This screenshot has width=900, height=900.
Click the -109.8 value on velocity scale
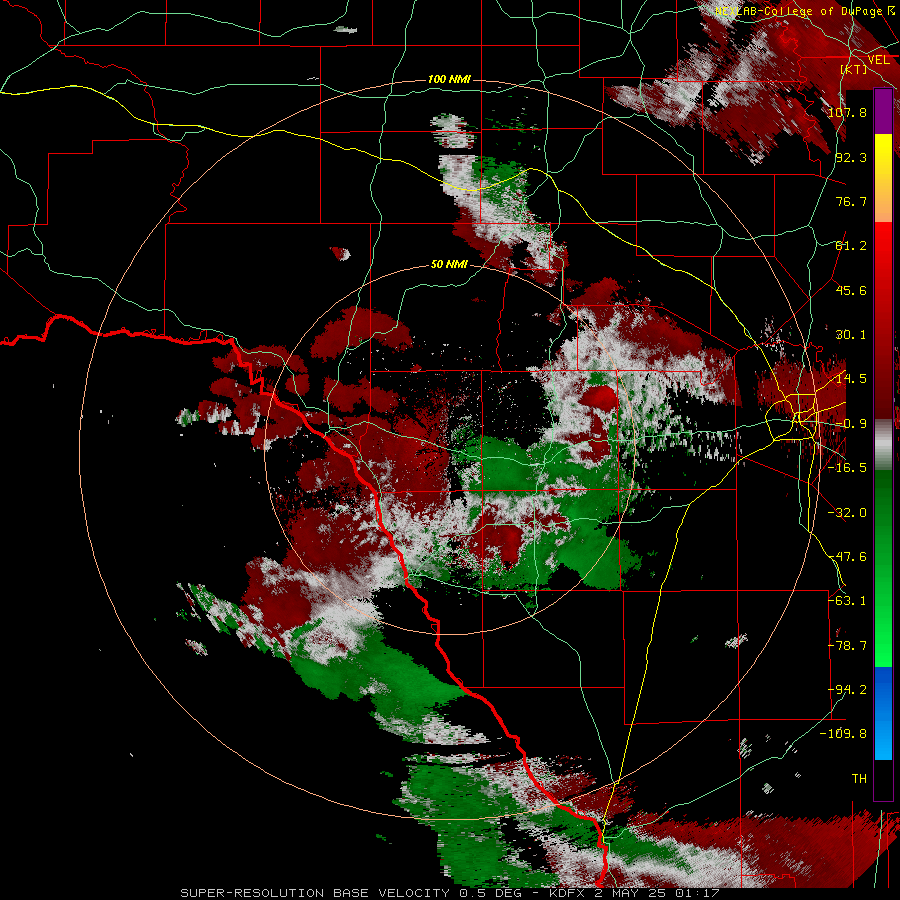(x=844, y=734)
